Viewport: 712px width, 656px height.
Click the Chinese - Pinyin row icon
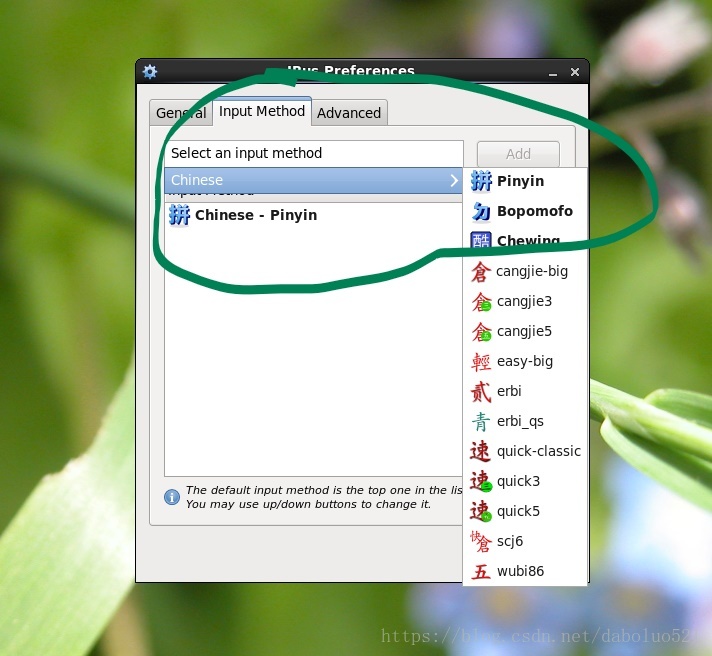(179, 215)
